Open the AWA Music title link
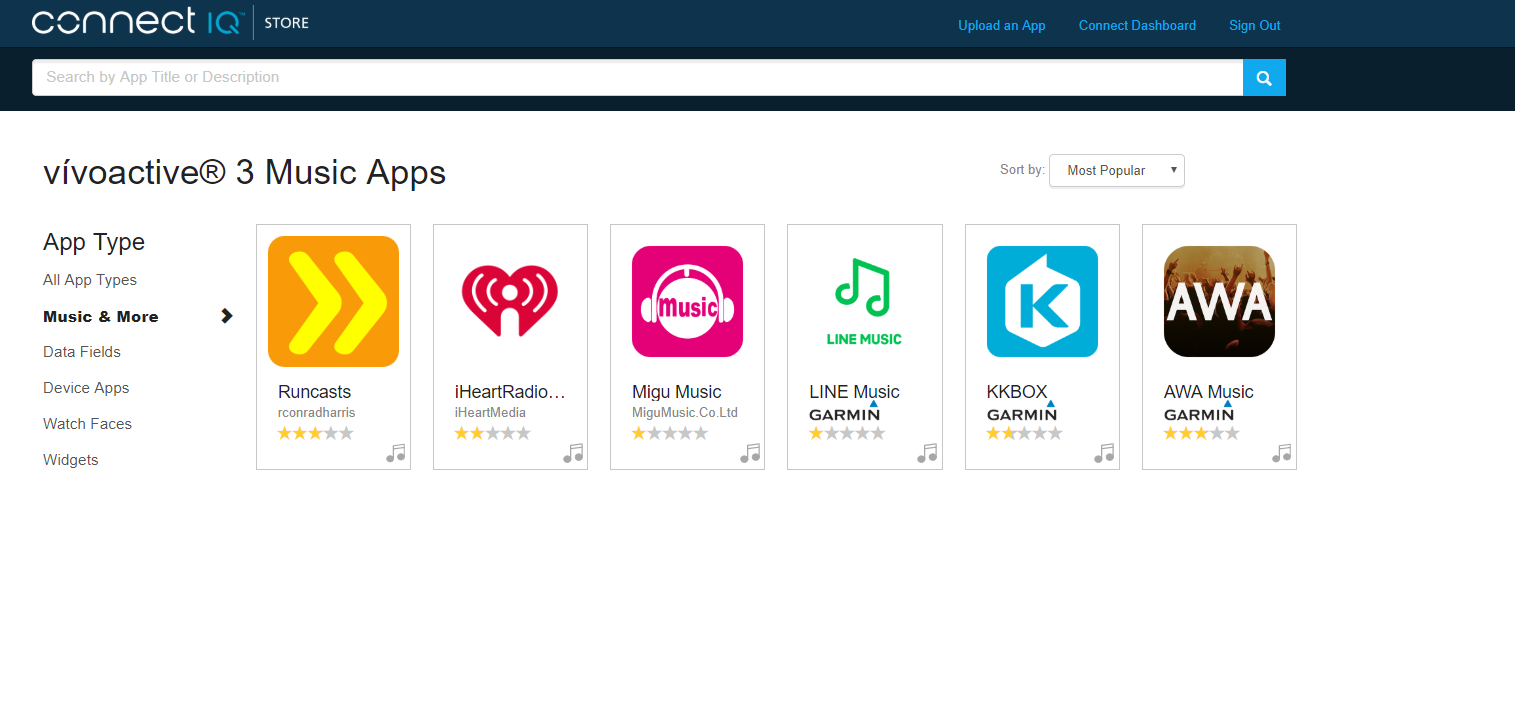Screen dimensions: 1515x717 click(x=1209, y=392)
